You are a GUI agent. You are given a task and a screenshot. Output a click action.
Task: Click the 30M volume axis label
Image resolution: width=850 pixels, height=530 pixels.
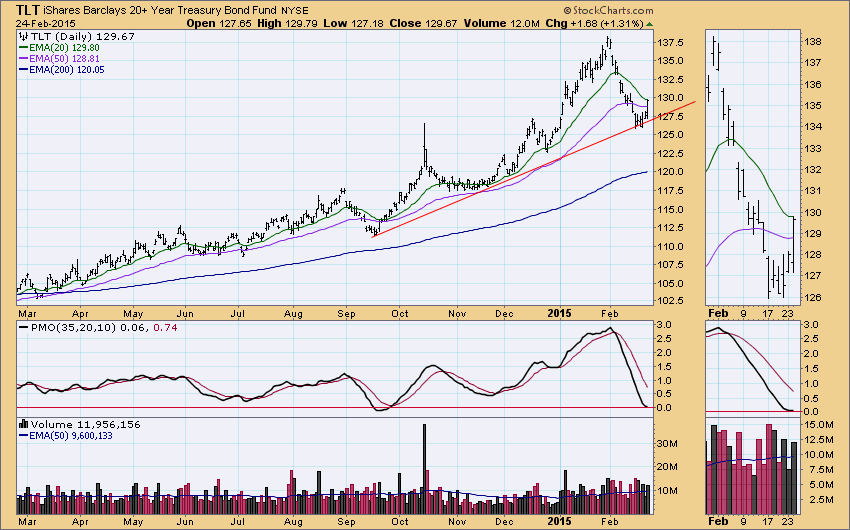pyautogui.click(x=667, y=443)
